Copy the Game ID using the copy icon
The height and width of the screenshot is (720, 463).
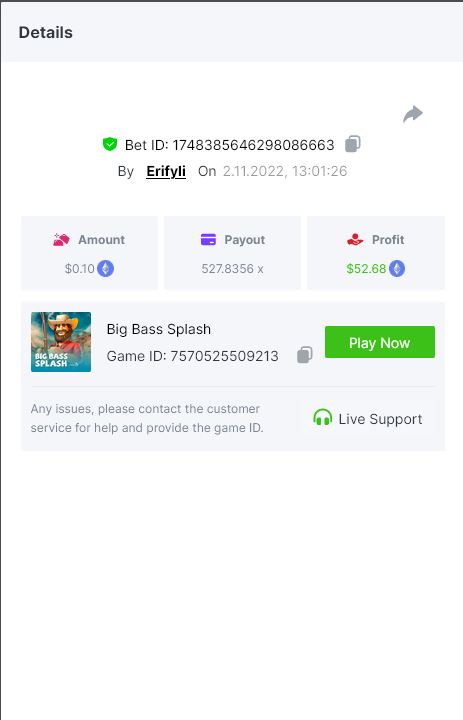pyautogui.click(x=305, y=354)
